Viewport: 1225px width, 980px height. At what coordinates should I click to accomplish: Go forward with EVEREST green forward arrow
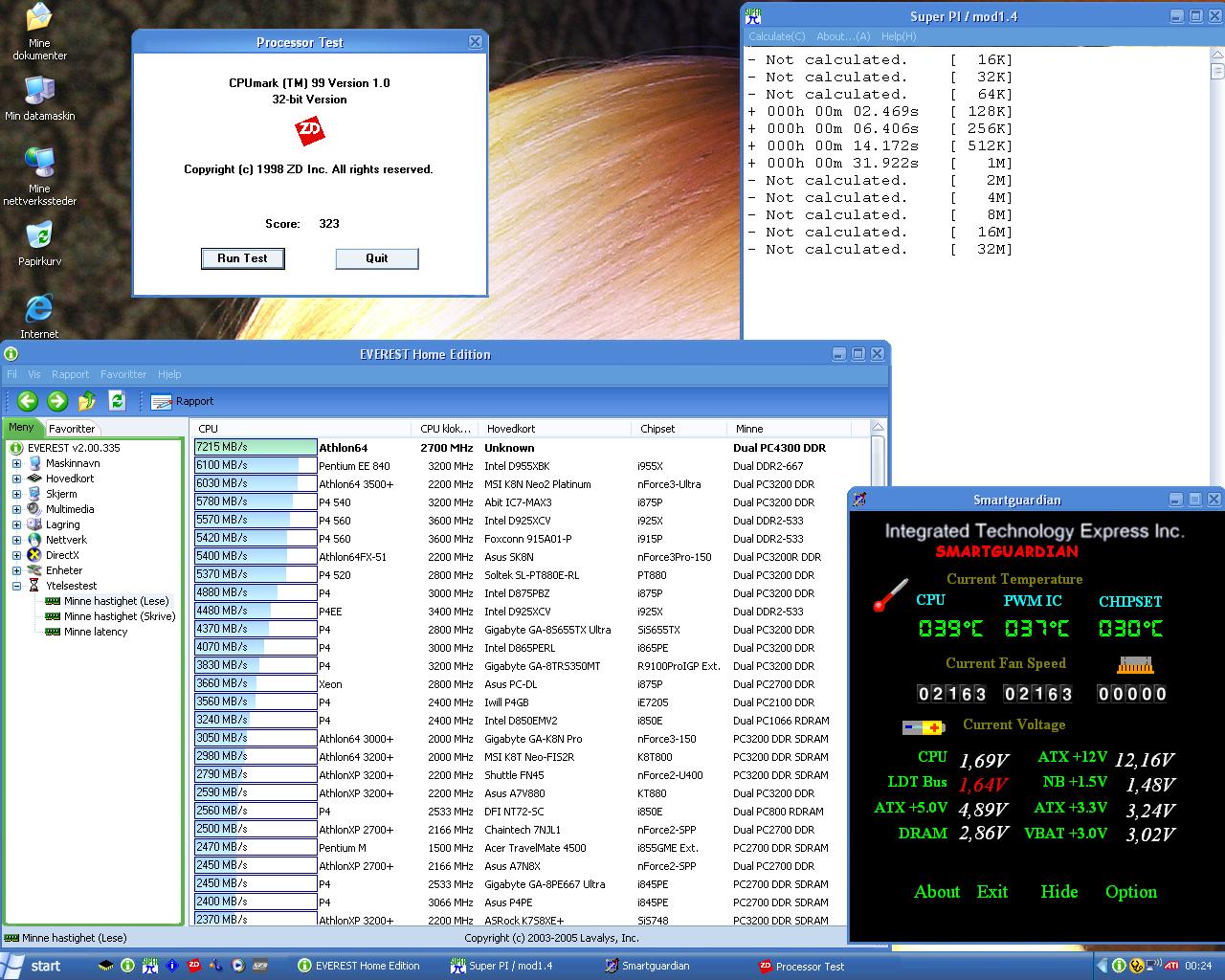[x=57, y=401]
